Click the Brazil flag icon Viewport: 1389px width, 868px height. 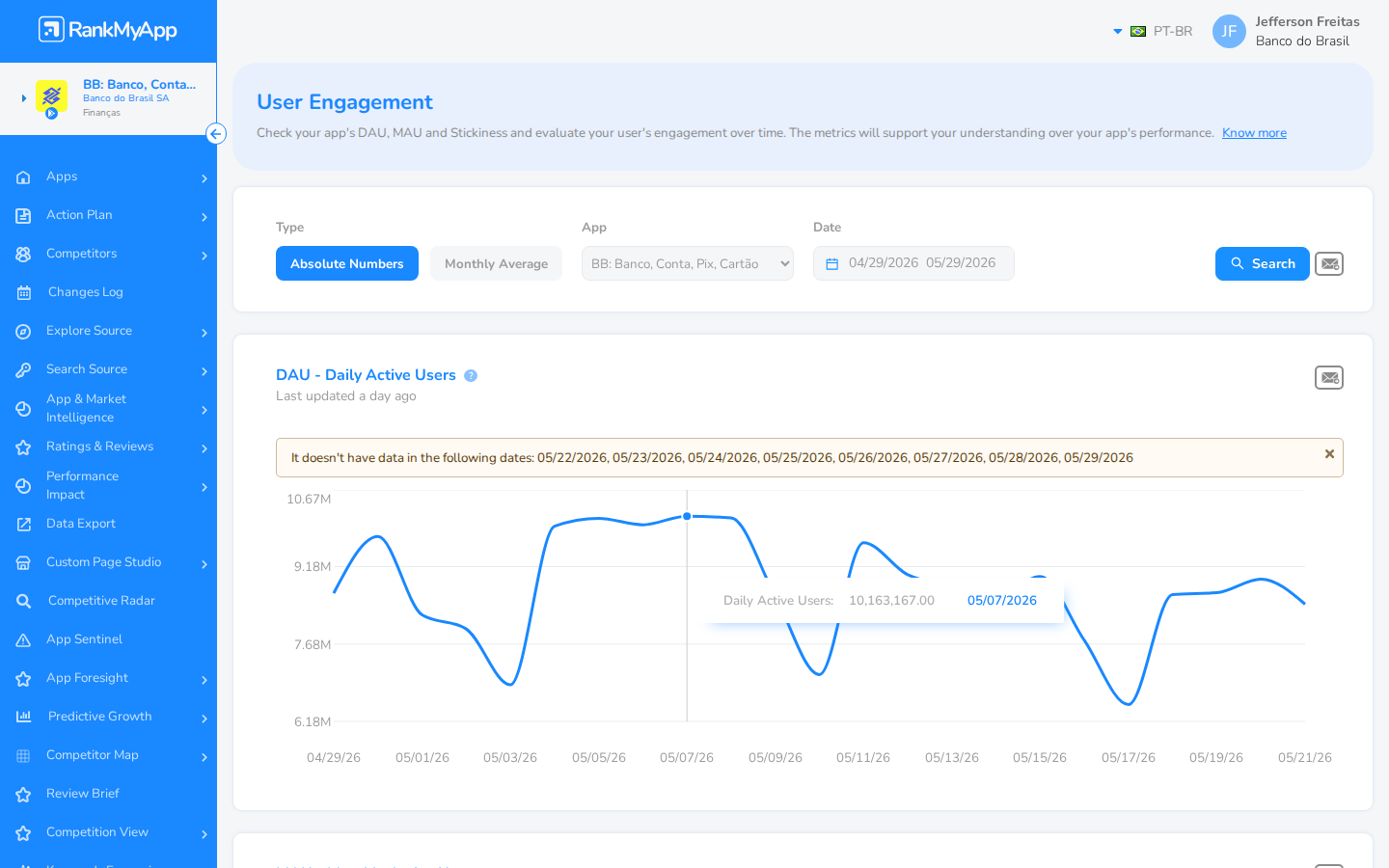click(x=1138, y=32)
